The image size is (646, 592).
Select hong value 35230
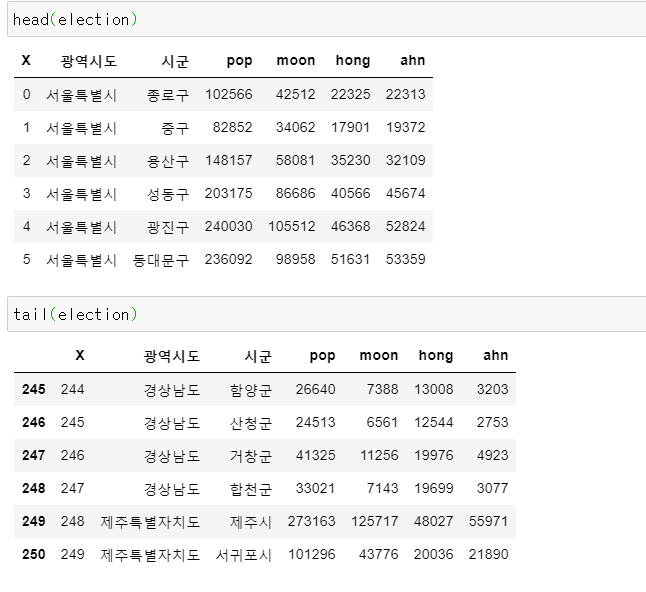point(350,160)
